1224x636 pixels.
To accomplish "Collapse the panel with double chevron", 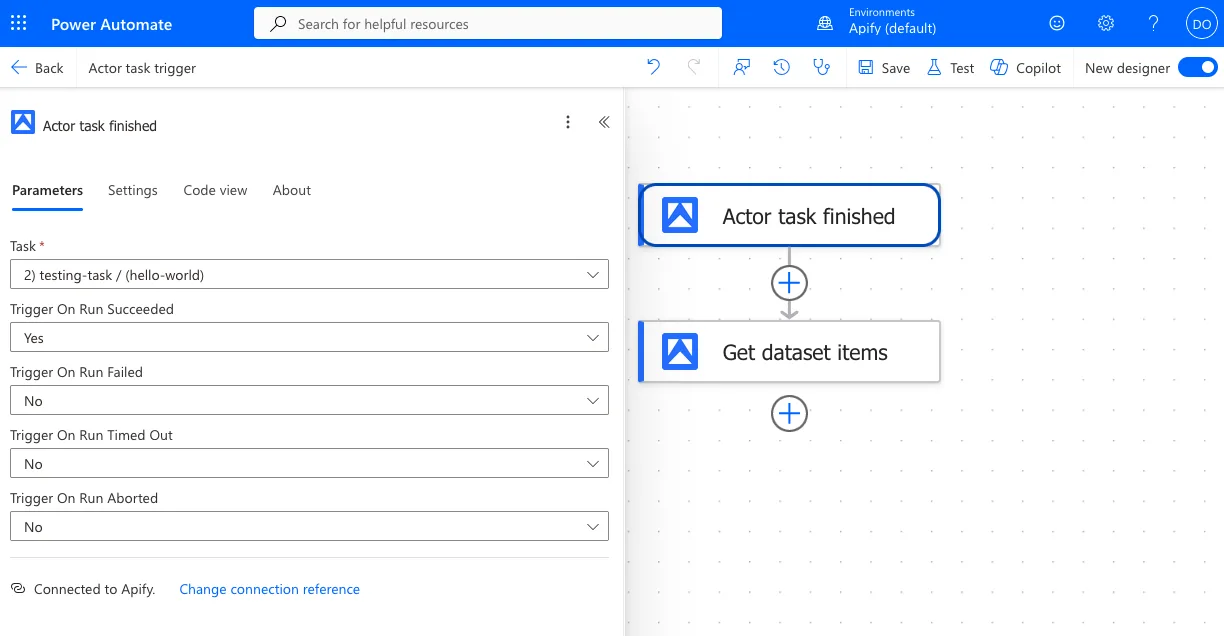I will tap(604, 122).
